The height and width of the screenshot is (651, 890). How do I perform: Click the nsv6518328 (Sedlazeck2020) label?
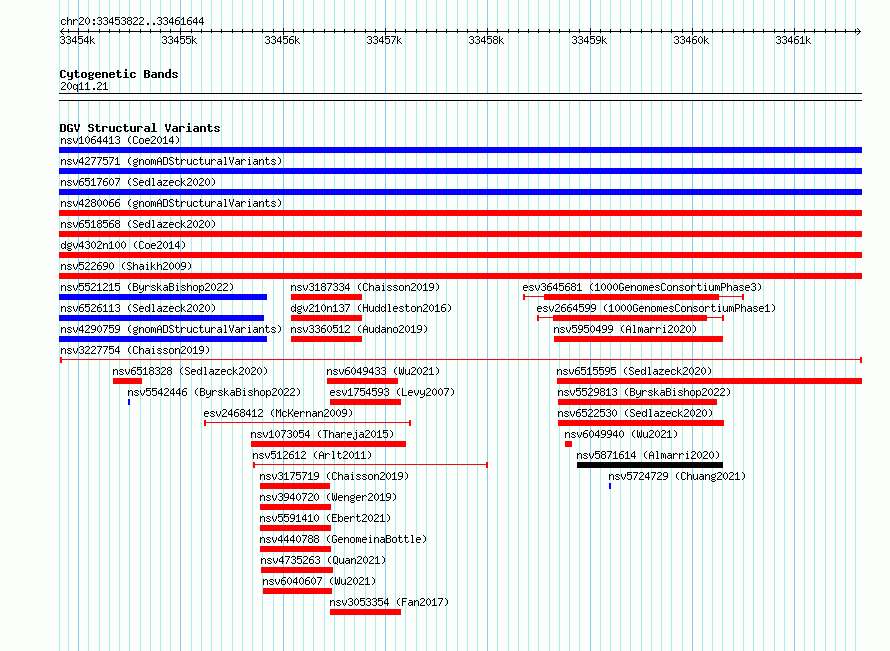(190, 371)
